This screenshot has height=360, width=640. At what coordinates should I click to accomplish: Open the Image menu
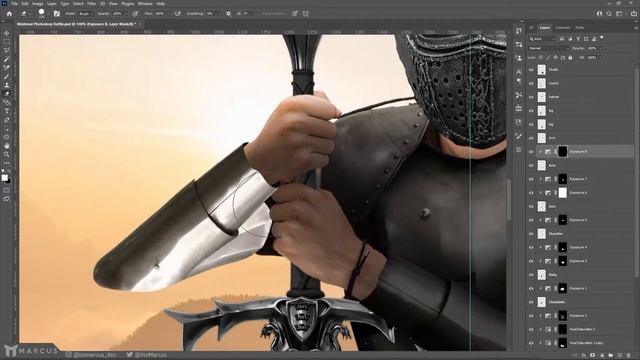[38, 3]
